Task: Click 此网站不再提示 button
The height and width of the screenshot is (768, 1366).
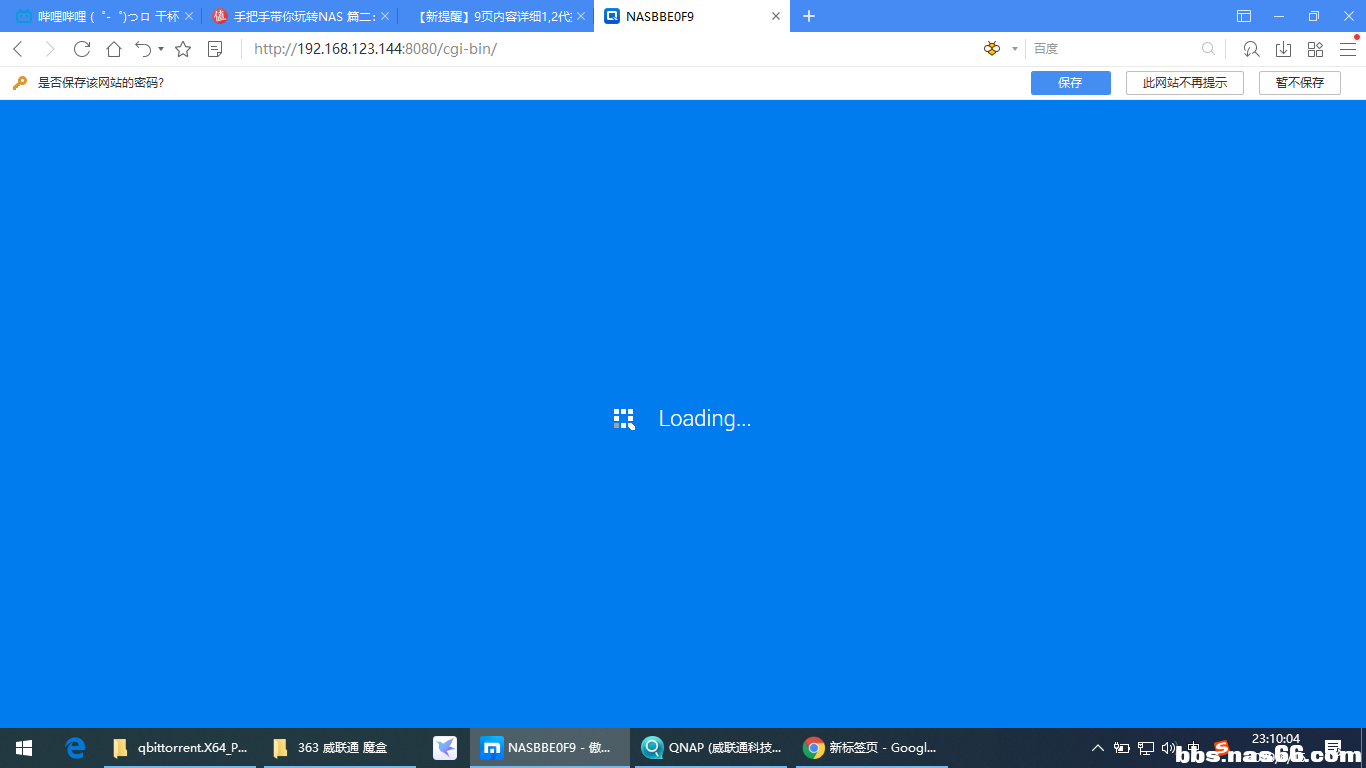Action: click(1184, 83)
